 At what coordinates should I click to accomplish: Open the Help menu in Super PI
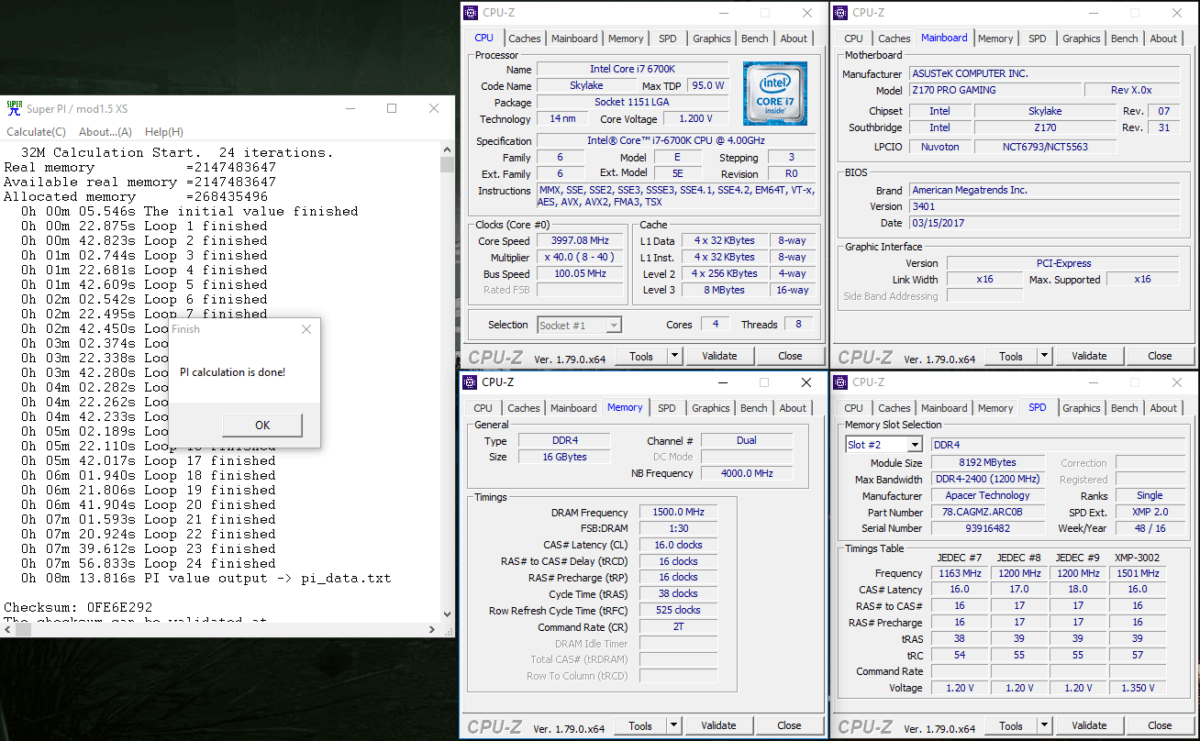[164, 132]
